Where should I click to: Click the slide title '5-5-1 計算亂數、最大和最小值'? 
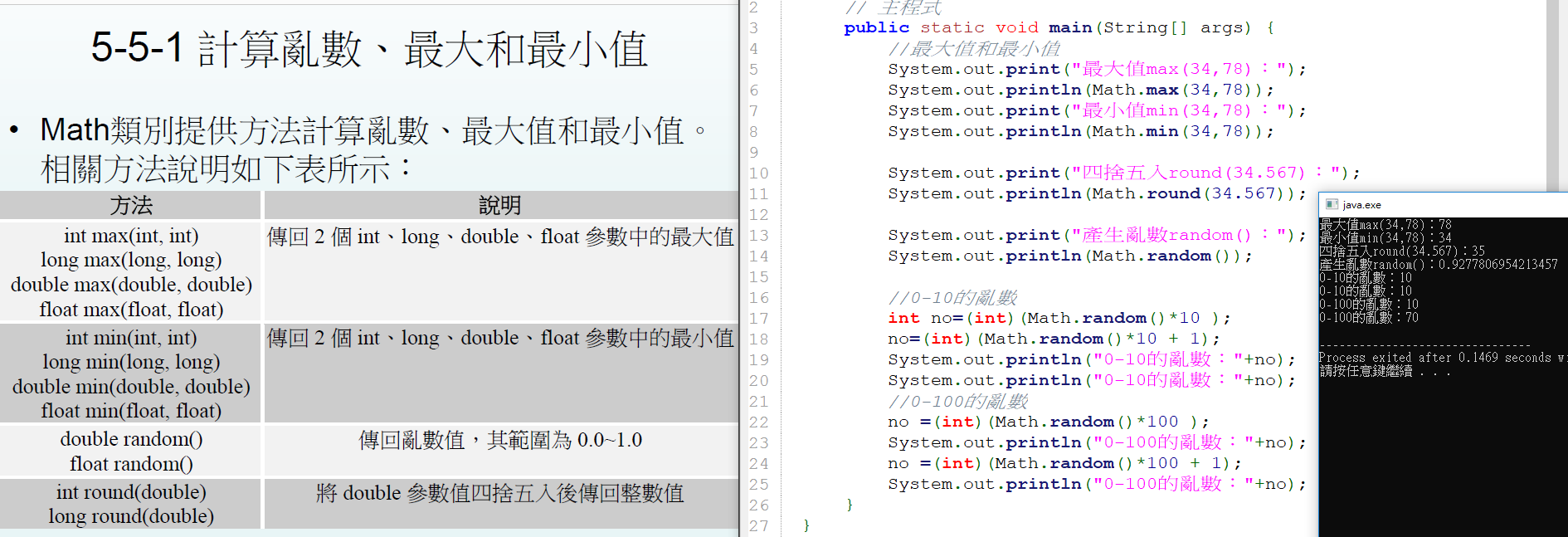[x=369, y=48]
